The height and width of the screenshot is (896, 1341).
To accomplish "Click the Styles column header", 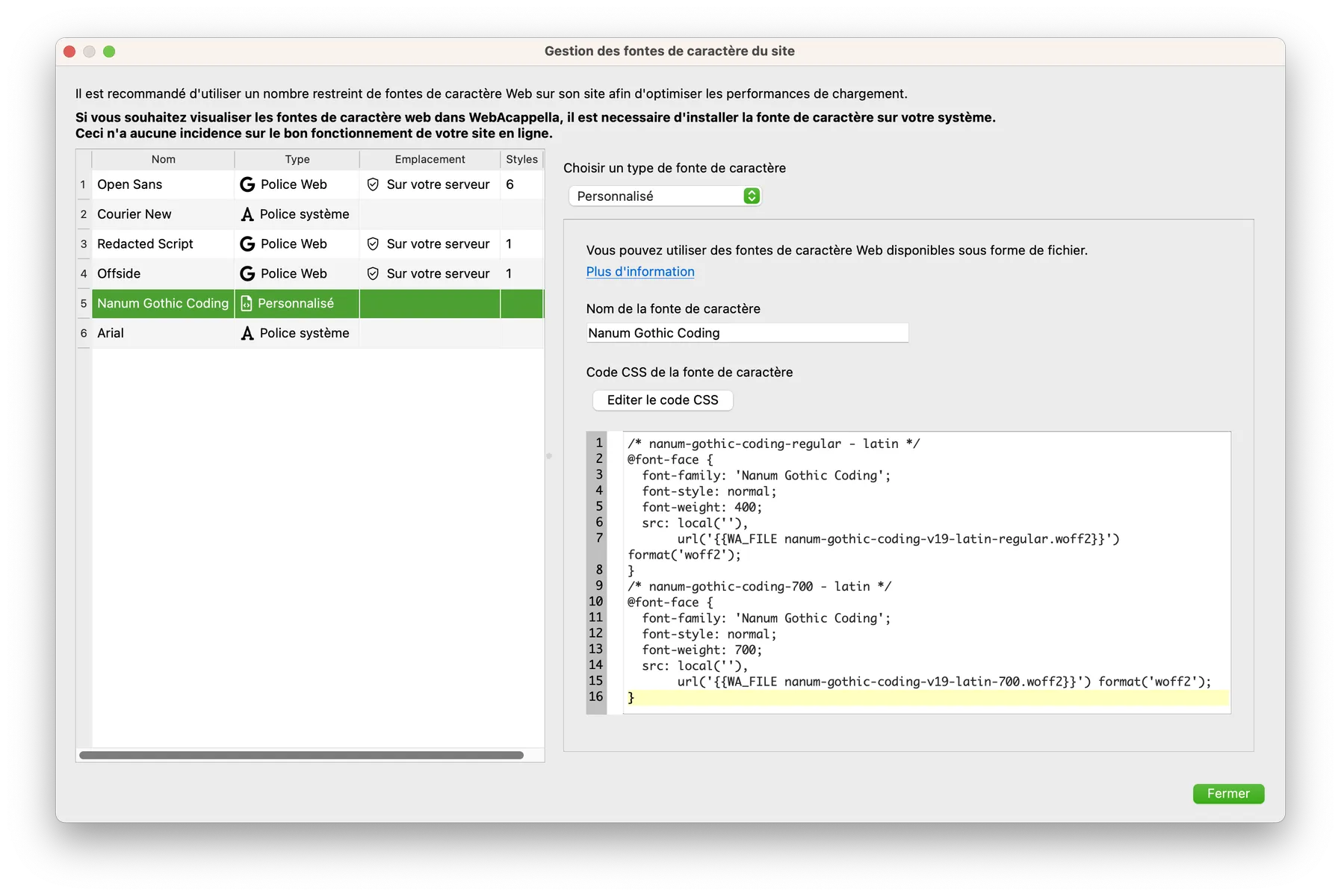I will point(521,159).
